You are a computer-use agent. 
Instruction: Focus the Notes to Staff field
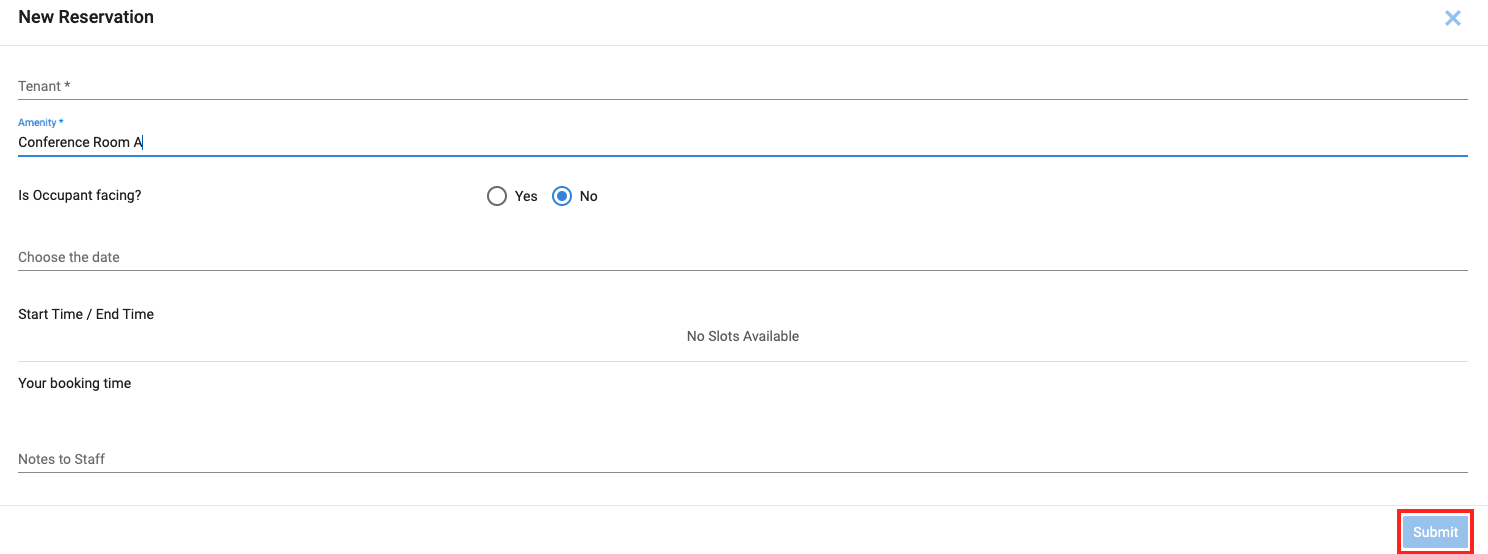click(x=742, y=459)
